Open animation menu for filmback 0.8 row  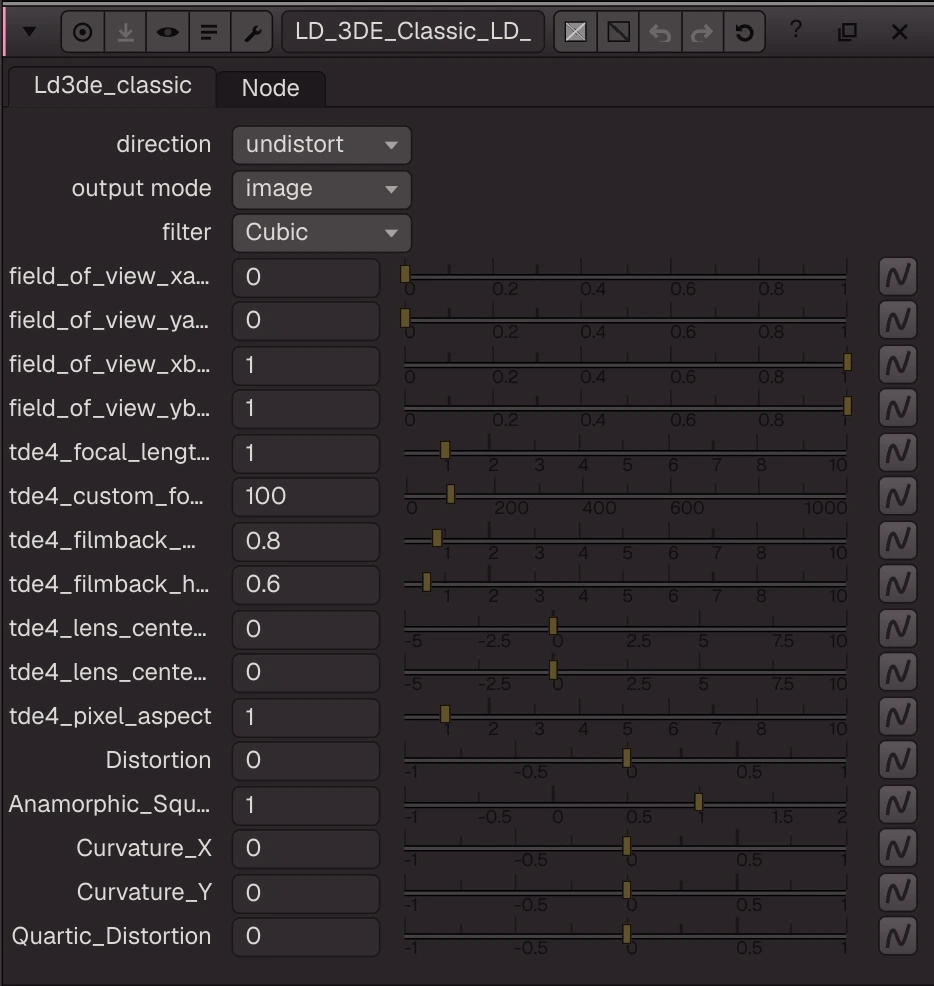click(x=898, y=541)
